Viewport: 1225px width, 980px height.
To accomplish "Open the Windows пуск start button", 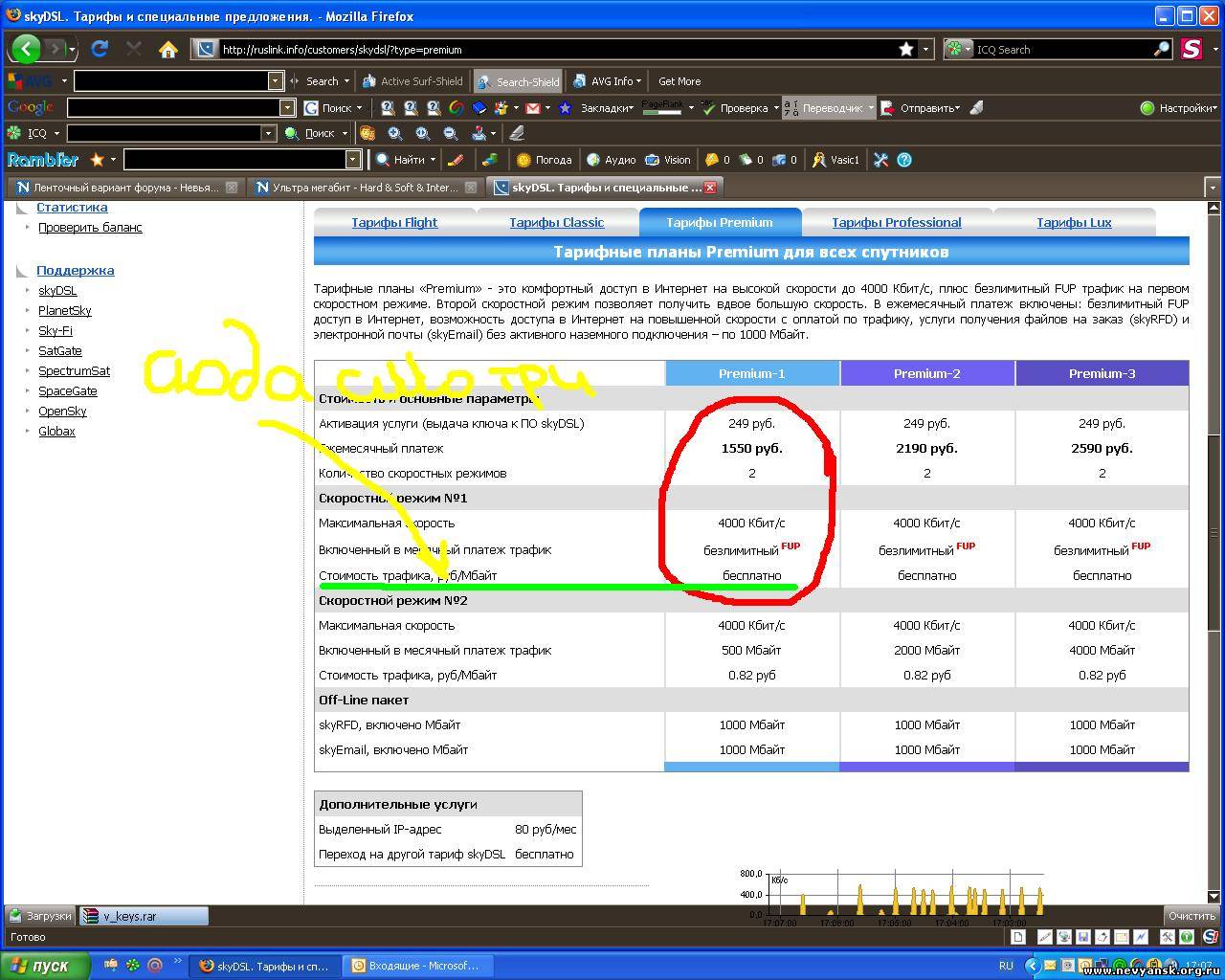I will click(x=45, y=966).
